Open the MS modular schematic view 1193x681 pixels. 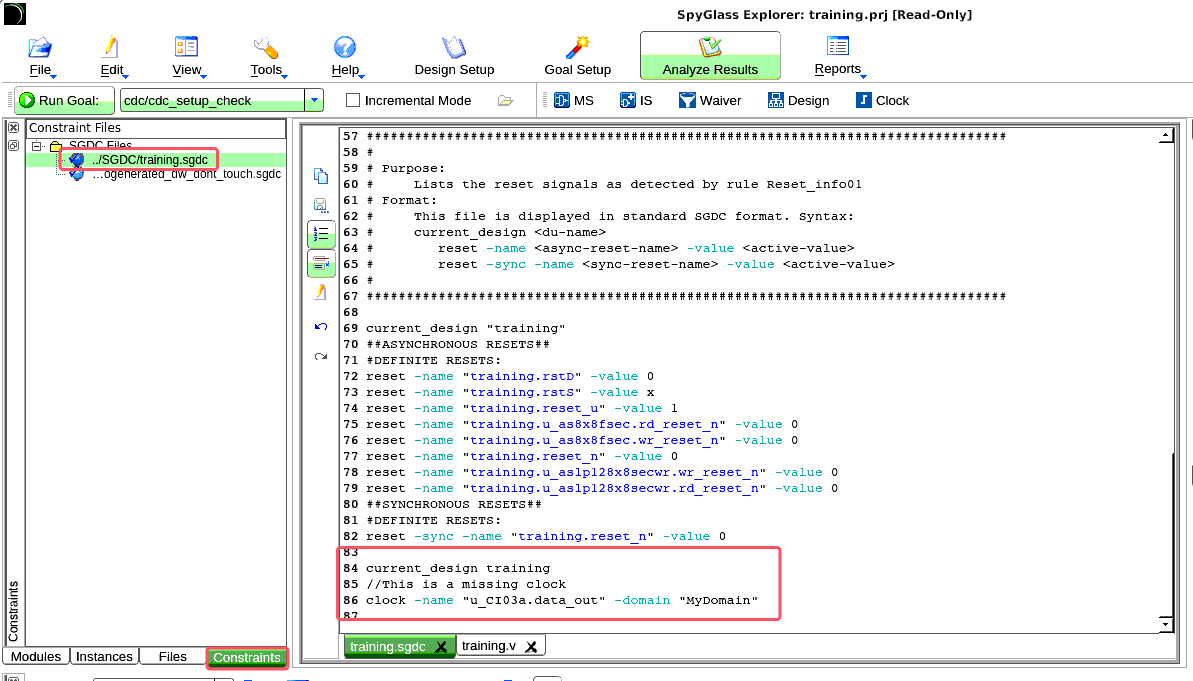(574, 100)
